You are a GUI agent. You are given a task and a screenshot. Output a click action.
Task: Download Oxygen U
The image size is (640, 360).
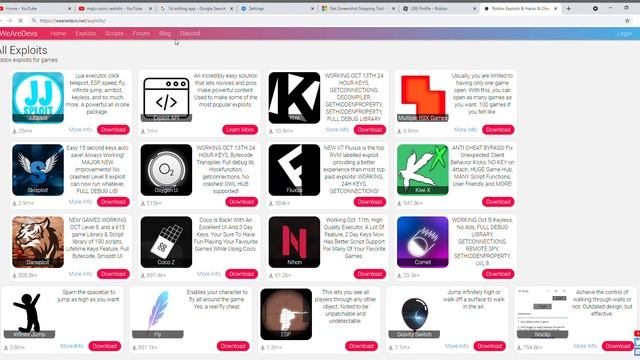241,202
